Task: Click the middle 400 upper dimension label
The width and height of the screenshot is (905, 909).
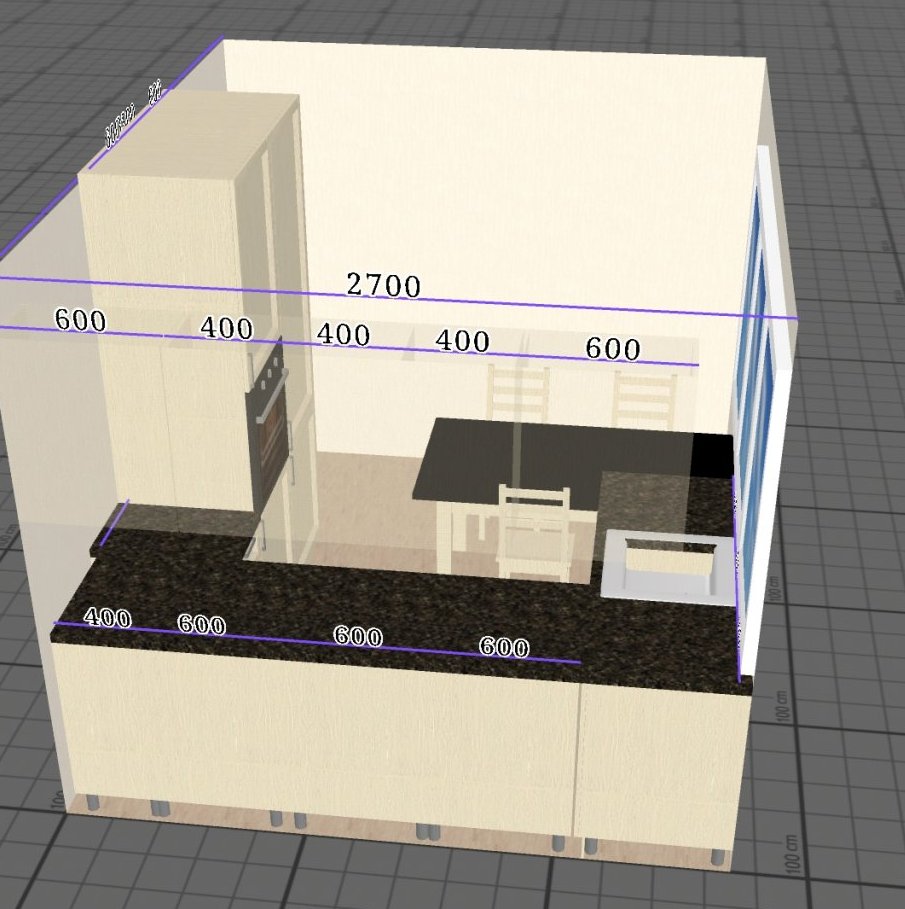Action: pyautogui.click(x=344, y=334)
